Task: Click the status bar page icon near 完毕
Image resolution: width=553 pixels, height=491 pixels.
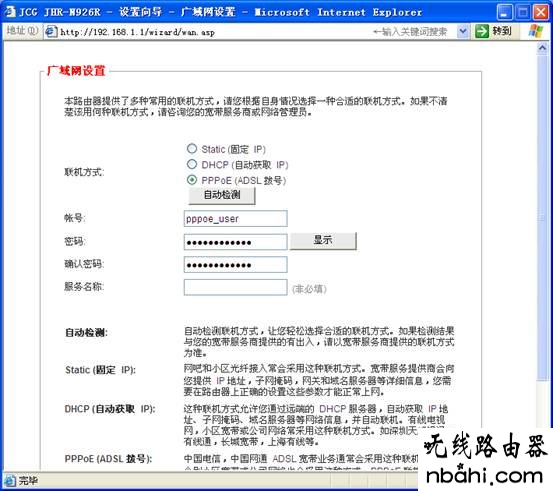Action: click(10, 480)
